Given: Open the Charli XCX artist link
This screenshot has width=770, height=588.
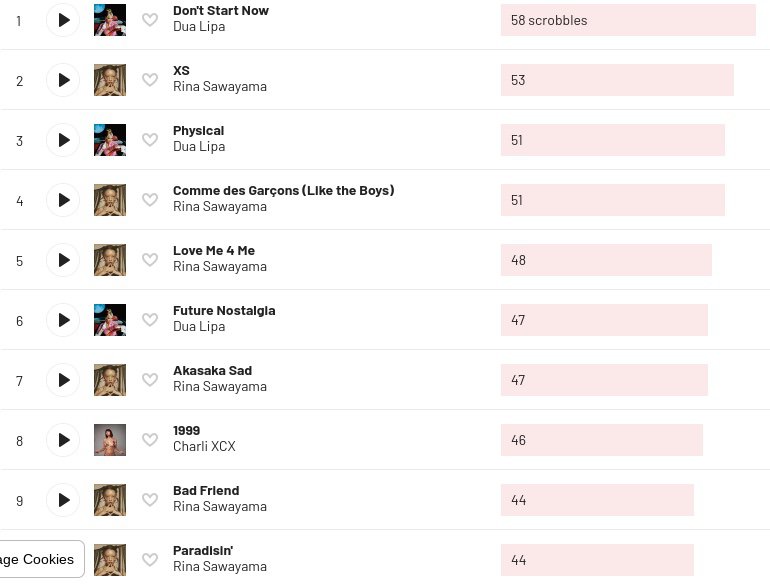Looking at the screenshot, I should click(x=204, y=446).
